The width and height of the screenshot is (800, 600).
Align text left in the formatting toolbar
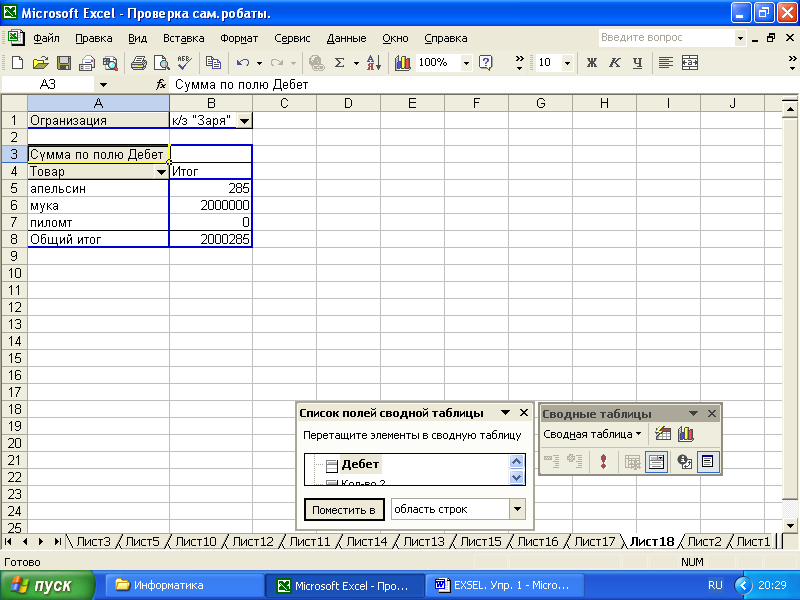click(x=665, y=63)
